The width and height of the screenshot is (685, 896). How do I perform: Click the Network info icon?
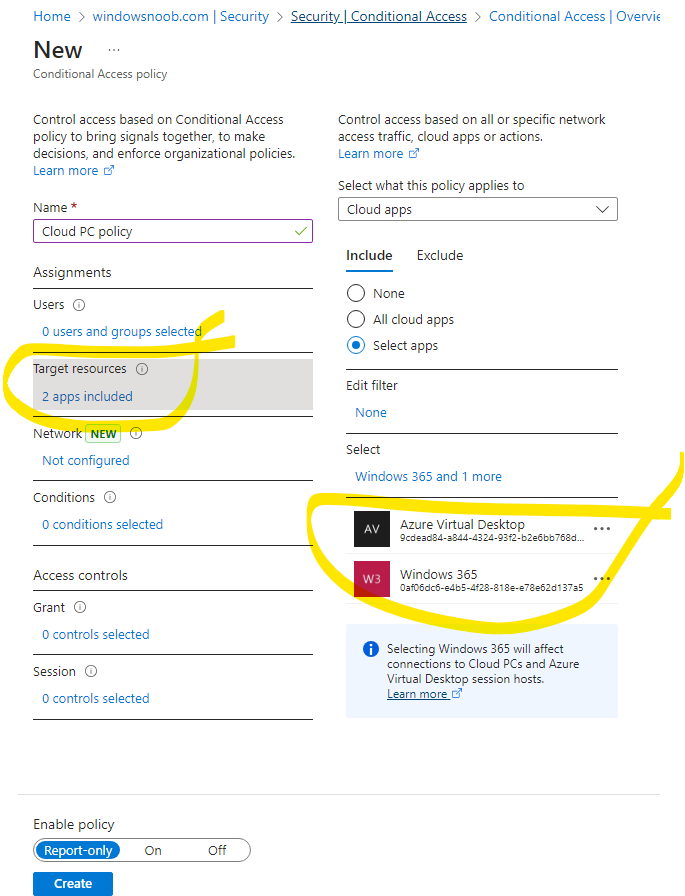135,434
